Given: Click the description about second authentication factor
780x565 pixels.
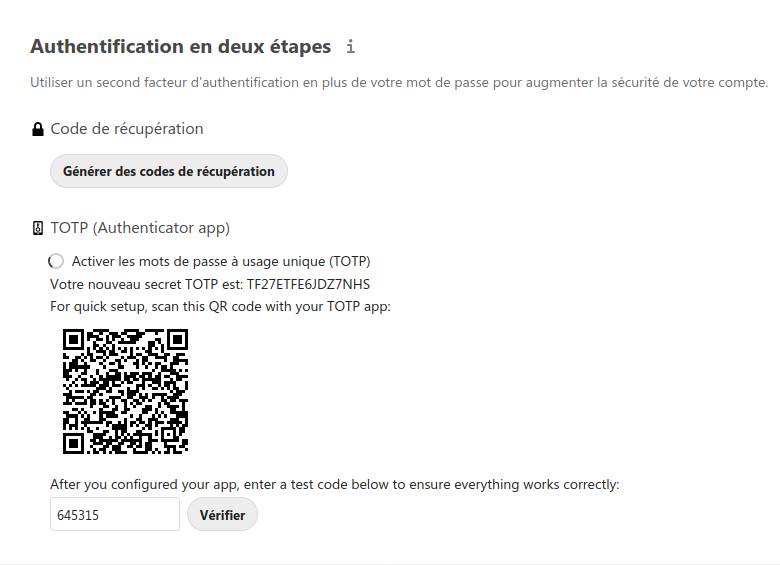Looking at the screenshot, I should click(399, 83).
